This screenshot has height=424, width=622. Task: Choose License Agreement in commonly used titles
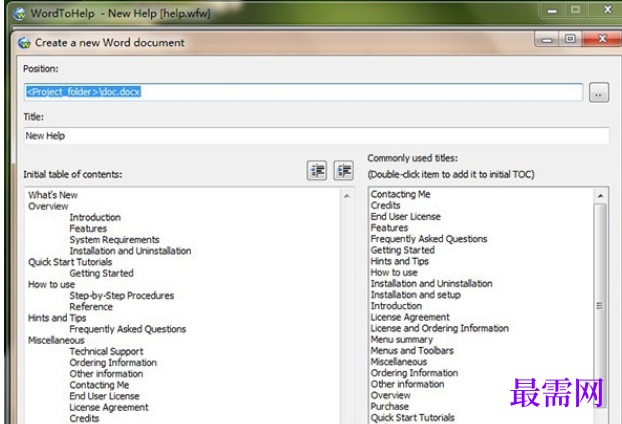410,317
